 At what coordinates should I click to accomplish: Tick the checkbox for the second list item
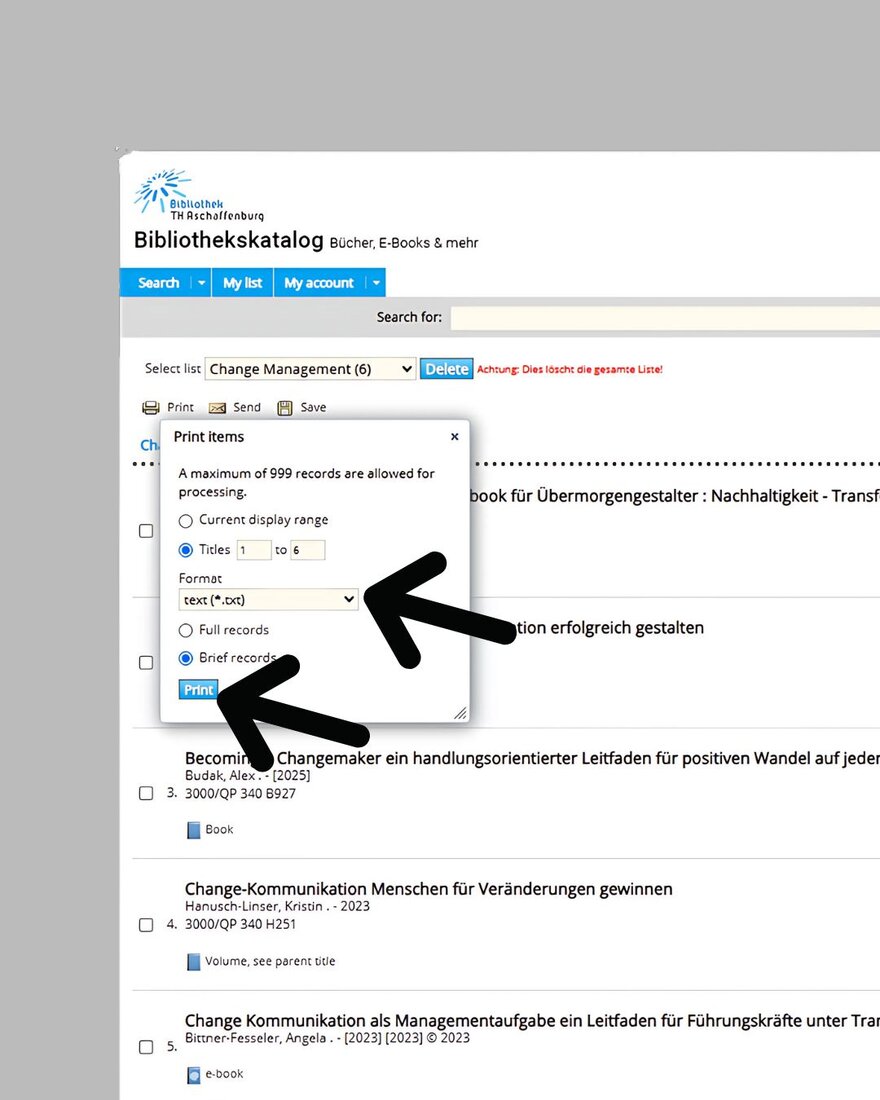click(146, 662)
